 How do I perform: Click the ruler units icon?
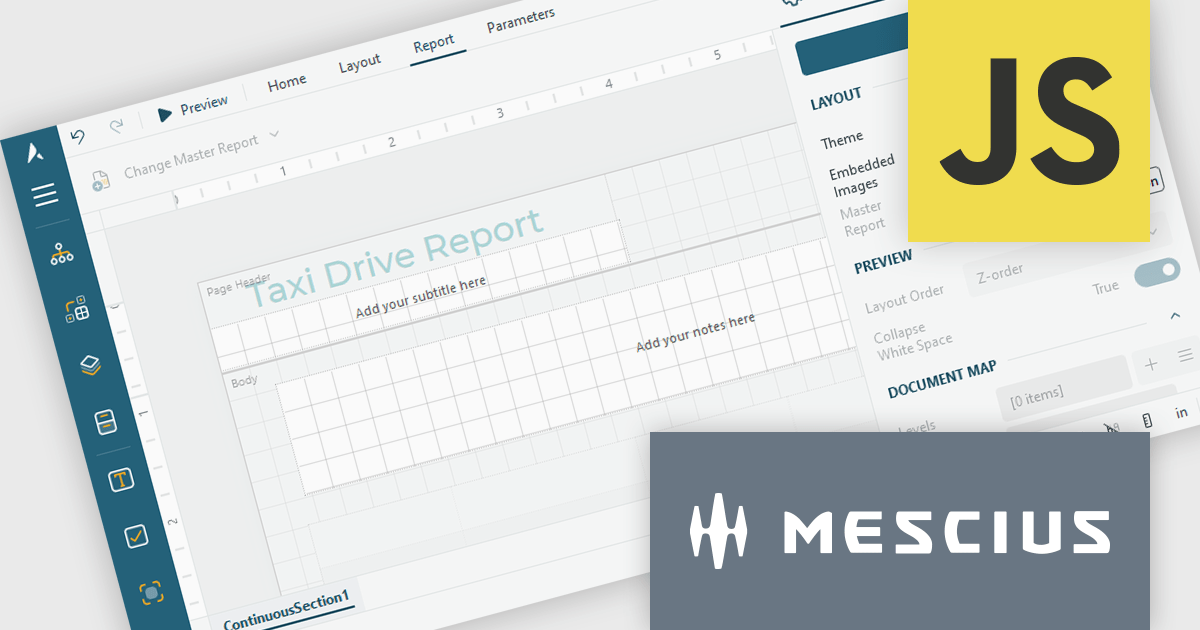click(1147, 421)
